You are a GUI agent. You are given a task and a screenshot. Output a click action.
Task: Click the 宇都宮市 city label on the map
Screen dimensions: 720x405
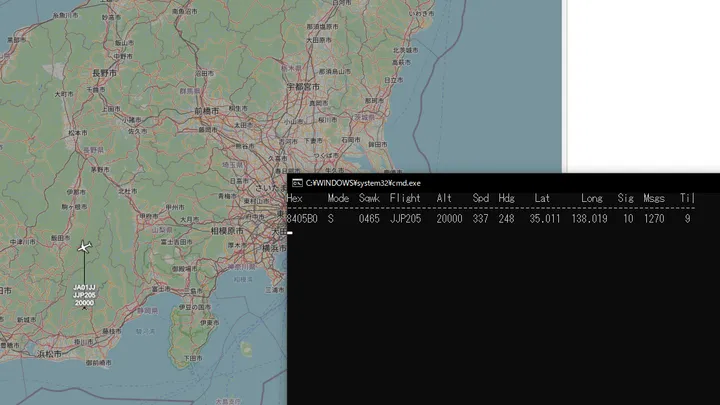[304, 86]
